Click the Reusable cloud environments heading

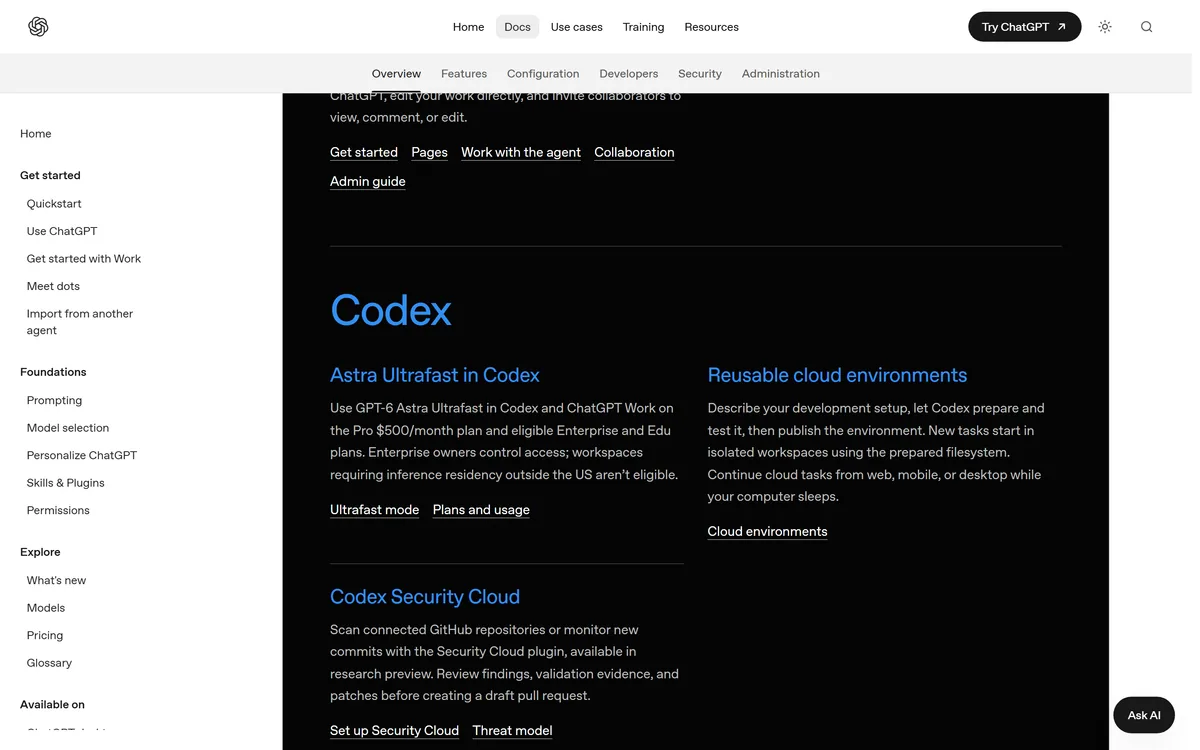(837, 375)
